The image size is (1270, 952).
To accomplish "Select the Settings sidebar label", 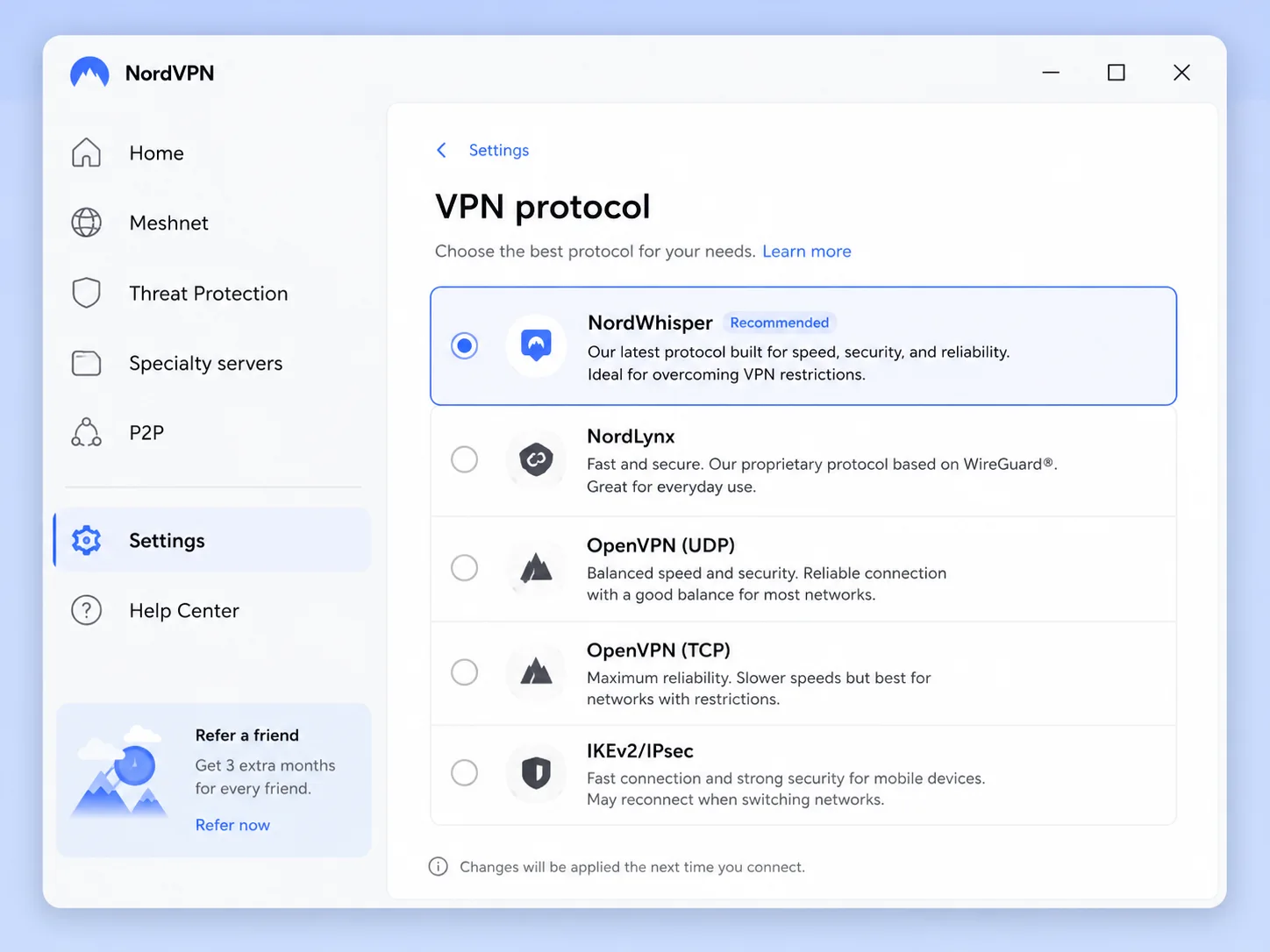I will tap(167, 541).
